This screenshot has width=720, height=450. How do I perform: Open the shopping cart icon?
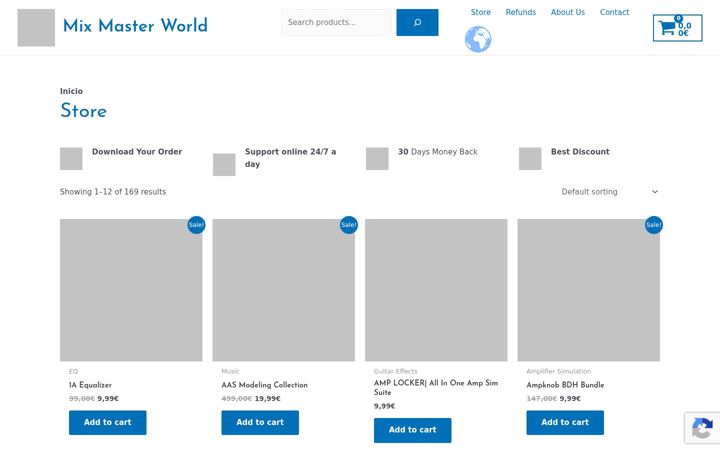pos(677,28)
